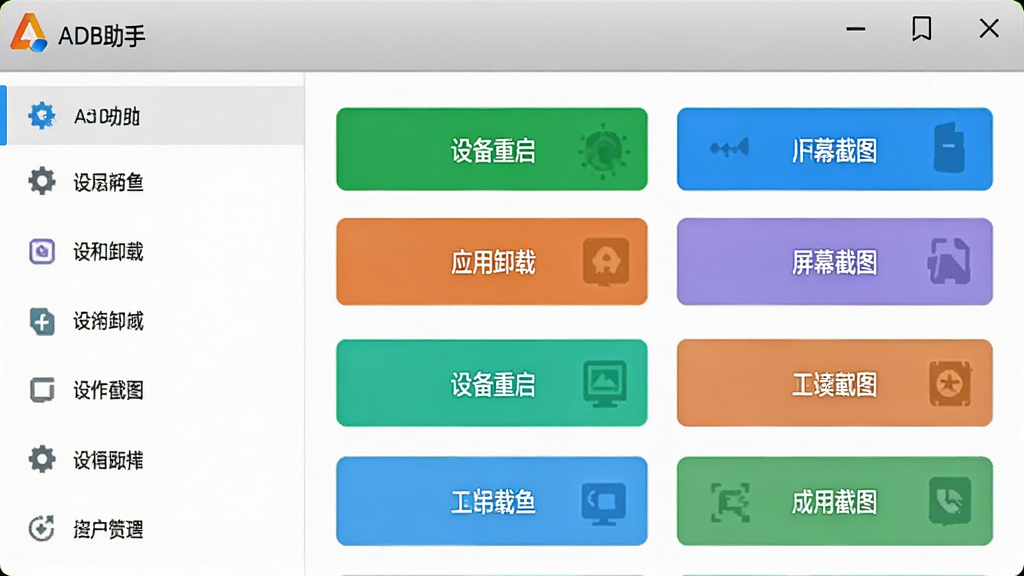Click the orange button with star badge icon

(x=835, y=383)
